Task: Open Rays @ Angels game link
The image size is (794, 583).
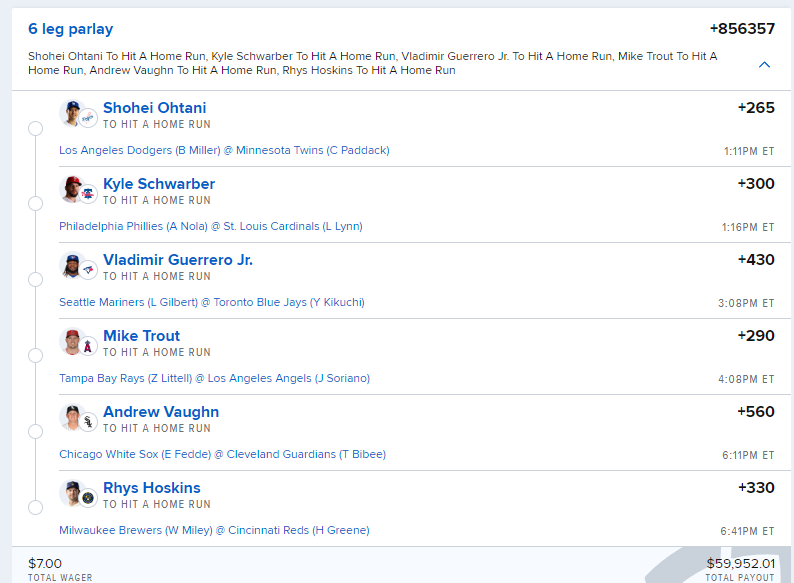Action: [214, 378]
